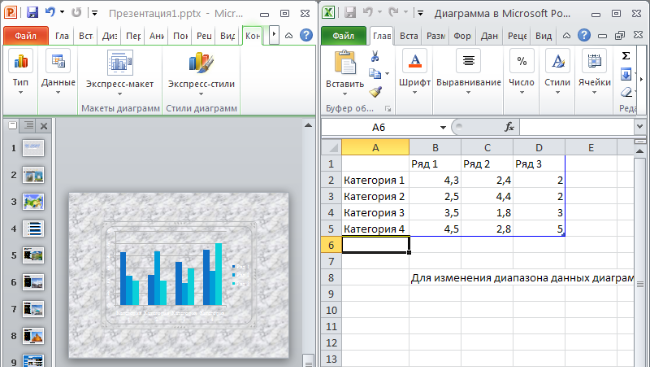Select column A header
This screenshot has height=367, width=650.
pos(376,147)
